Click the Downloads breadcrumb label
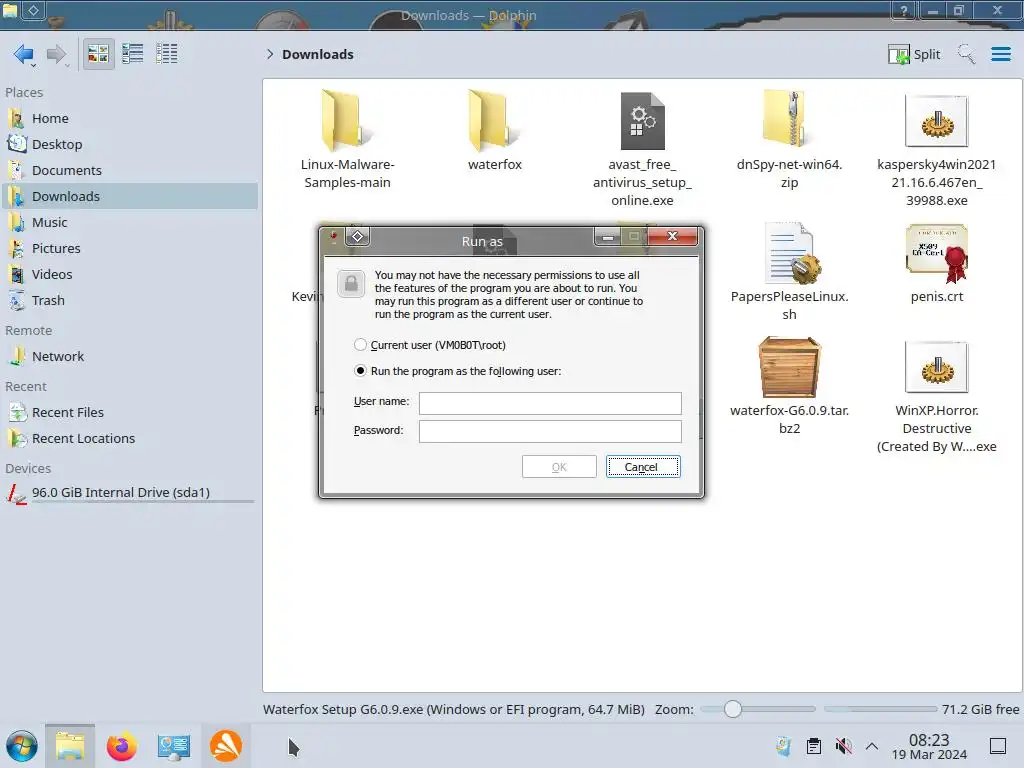 point(317,54)
